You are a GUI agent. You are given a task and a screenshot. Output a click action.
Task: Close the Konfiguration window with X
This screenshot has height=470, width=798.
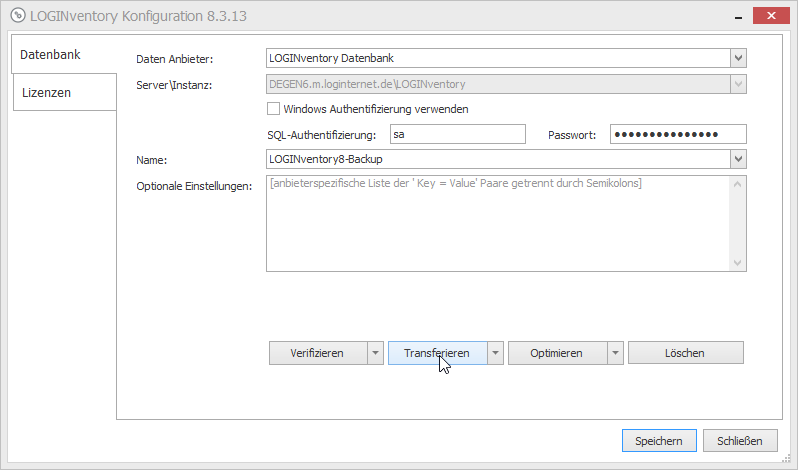[x=771, y=16]
